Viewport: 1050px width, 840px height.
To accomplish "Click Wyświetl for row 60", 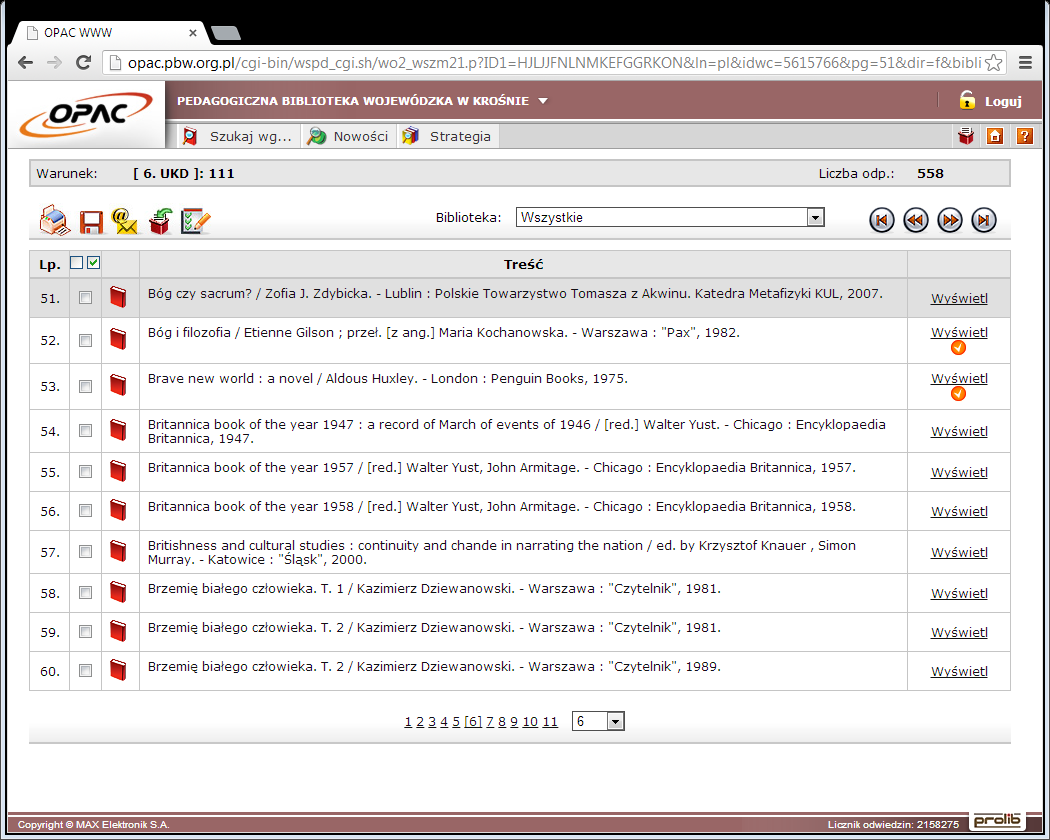I will 959,671.
